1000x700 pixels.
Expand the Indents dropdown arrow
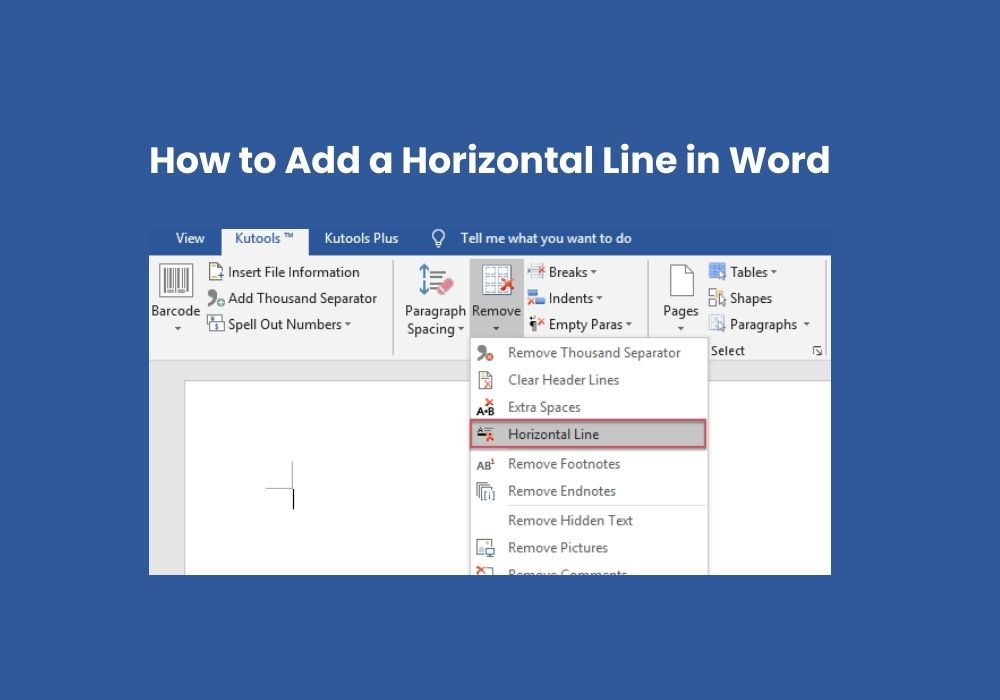click(x=599, y=298)
